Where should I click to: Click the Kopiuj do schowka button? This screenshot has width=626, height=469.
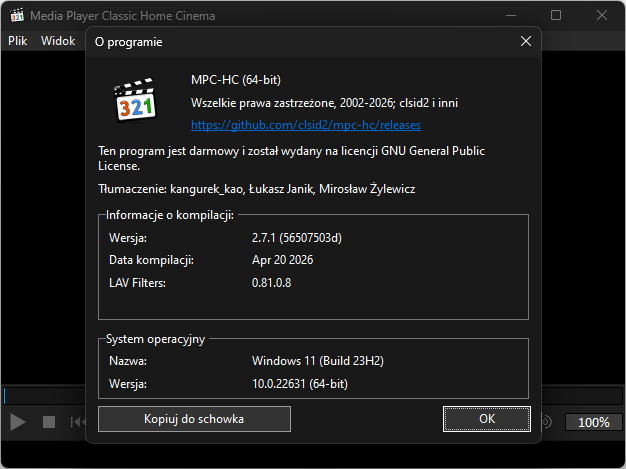coord(194,419)
